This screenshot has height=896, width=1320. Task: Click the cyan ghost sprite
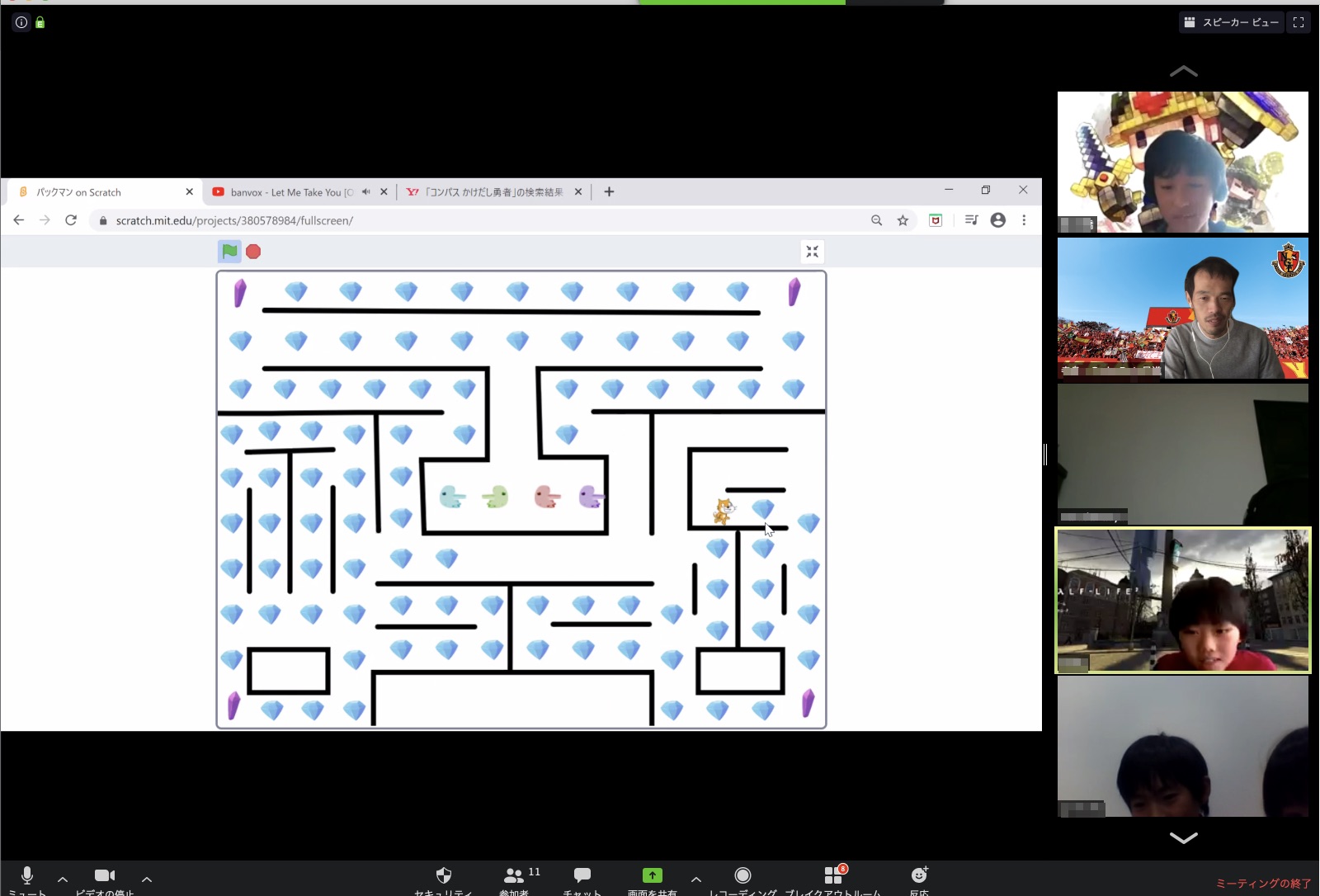451,497
